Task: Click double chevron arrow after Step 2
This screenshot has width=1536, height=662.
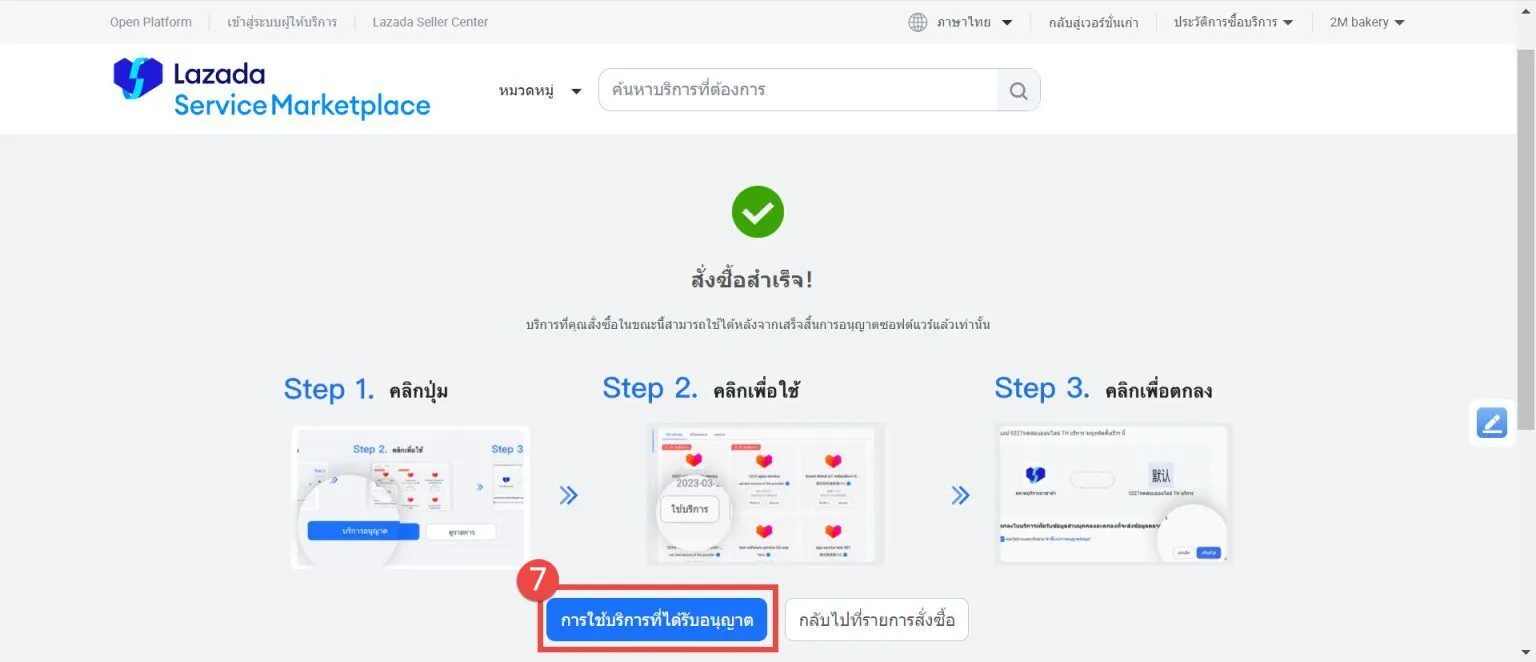Action: point(960,495)
